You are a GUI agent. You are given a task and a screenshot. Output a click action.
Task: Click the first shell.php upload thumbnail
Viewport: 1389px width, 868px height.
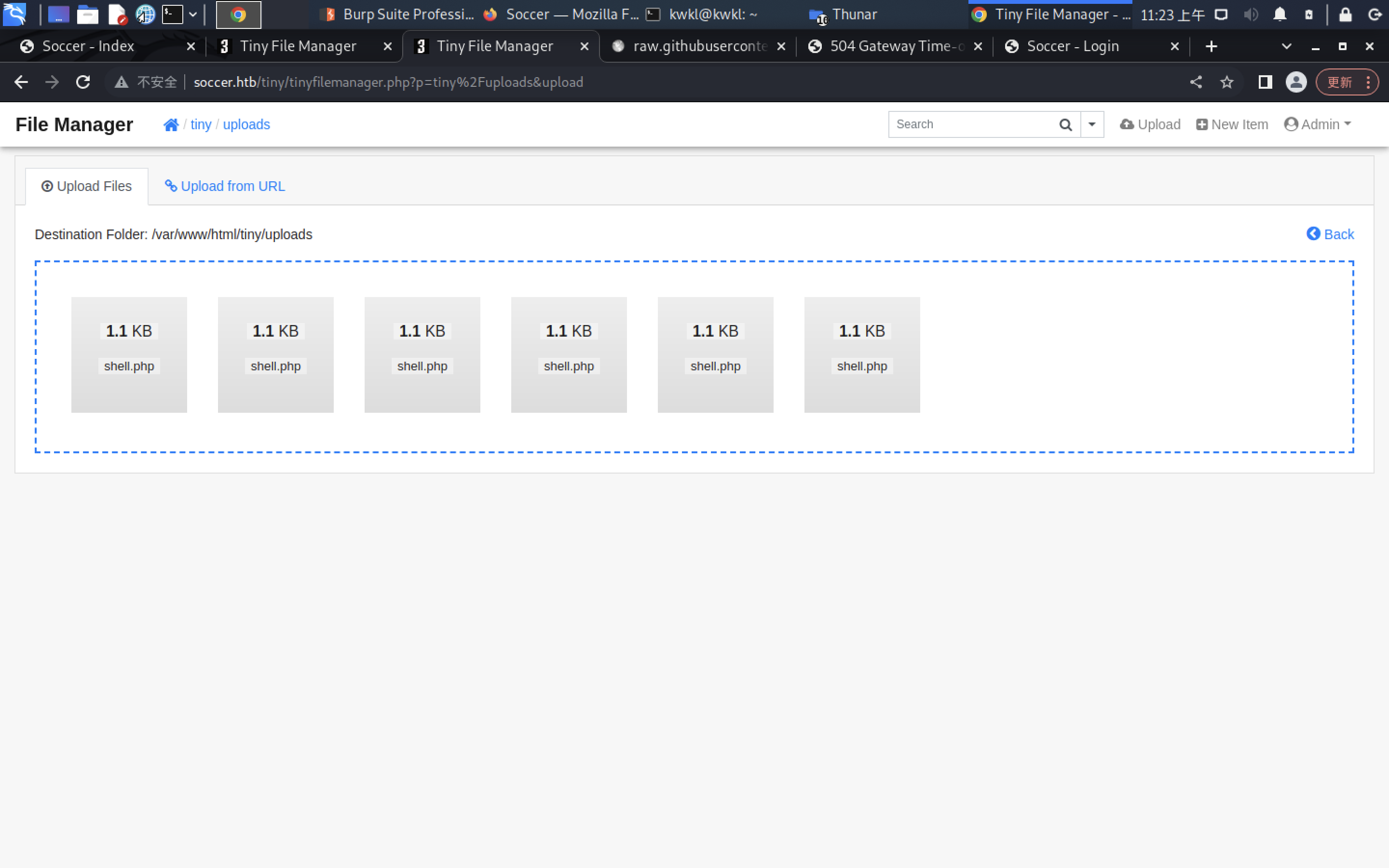(x=129, y=354)
